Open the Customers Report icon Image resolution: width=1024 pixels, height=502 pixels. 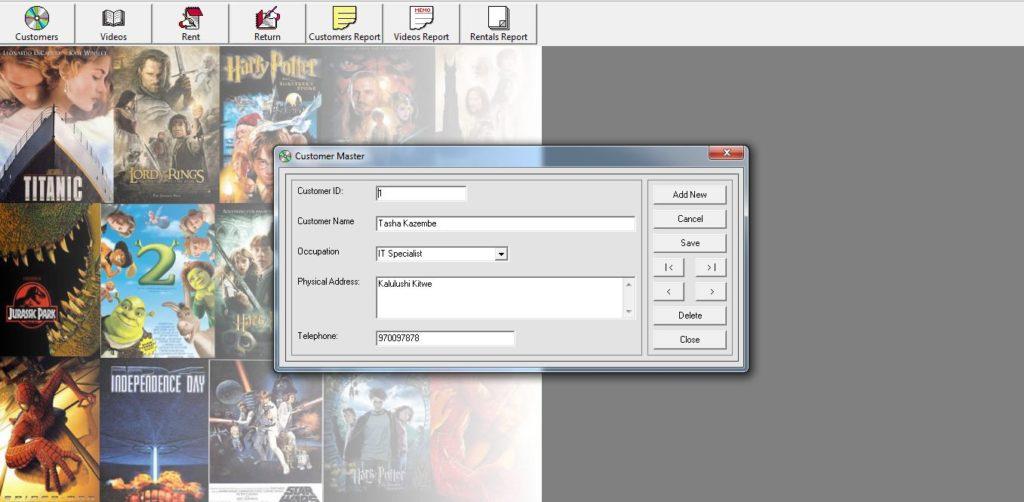344,24
